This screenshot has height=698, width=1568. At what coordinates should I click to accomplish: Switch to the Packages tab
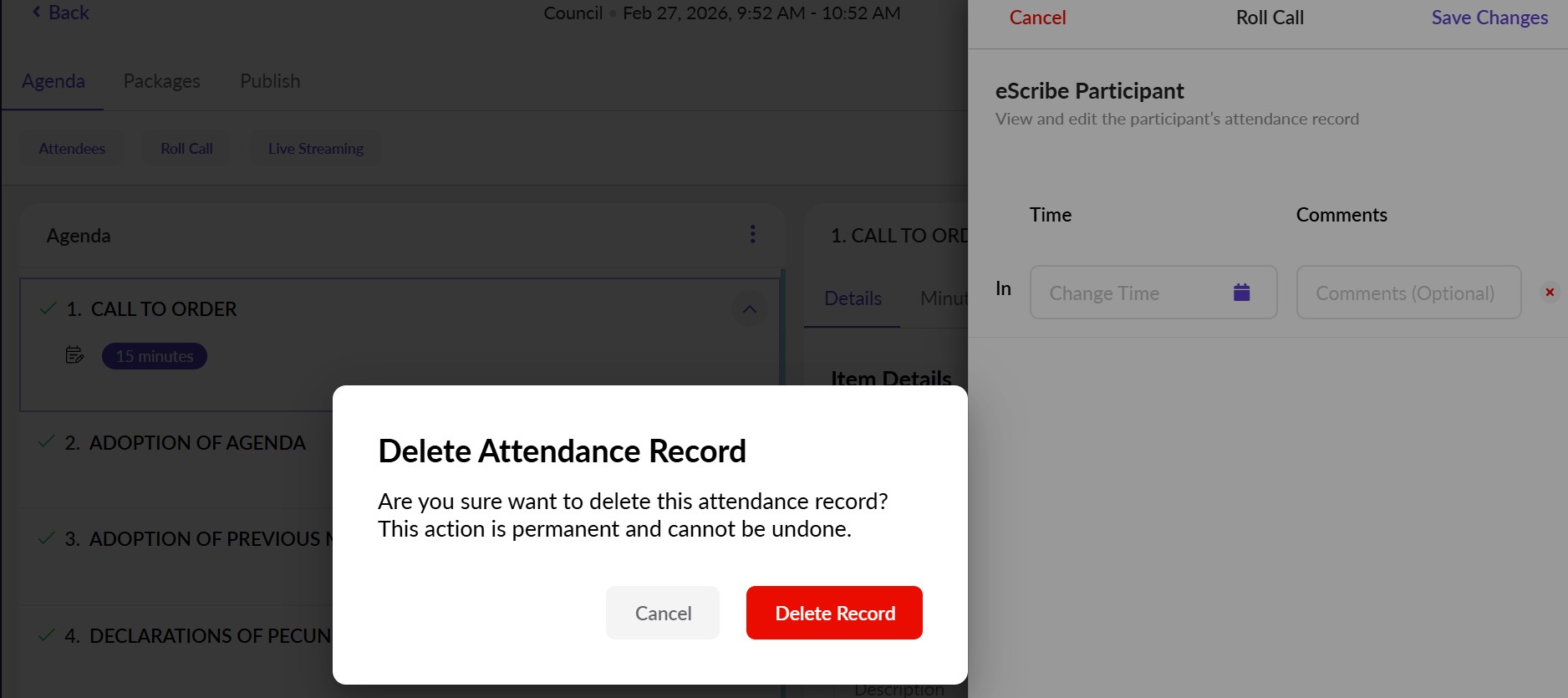click(161, 81)
